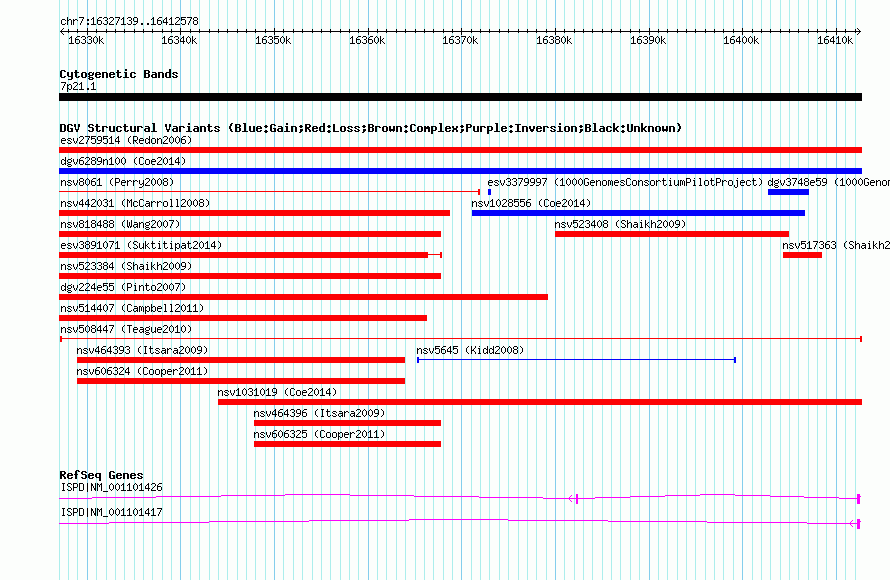Select the red nsv1031019 loss bar
The height and width of the screenshot is (580, 890).
540,402
